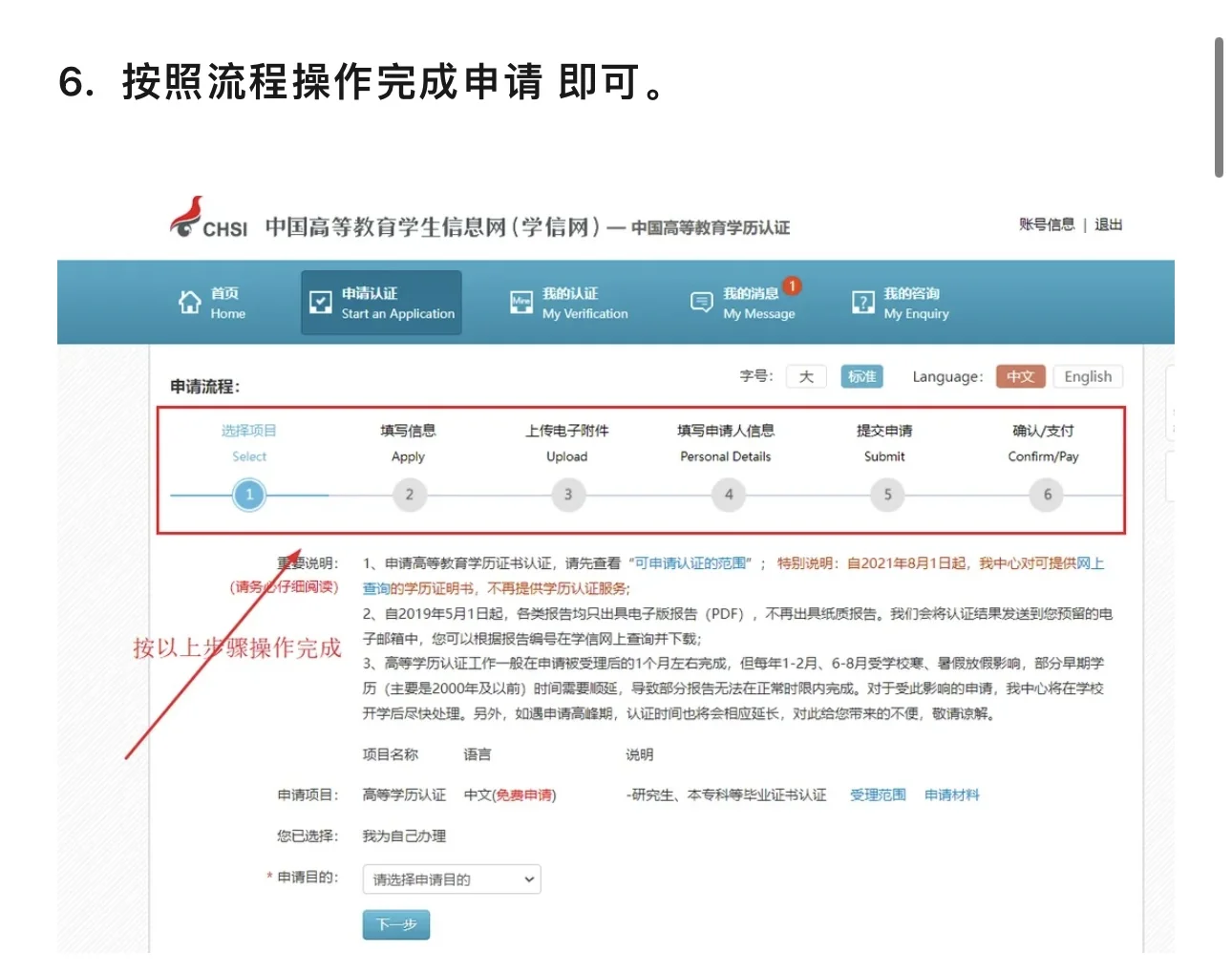Click the Start an Application checkbox icon
The height and width of the screenshot is (974, 1232).
click(321, 303)
